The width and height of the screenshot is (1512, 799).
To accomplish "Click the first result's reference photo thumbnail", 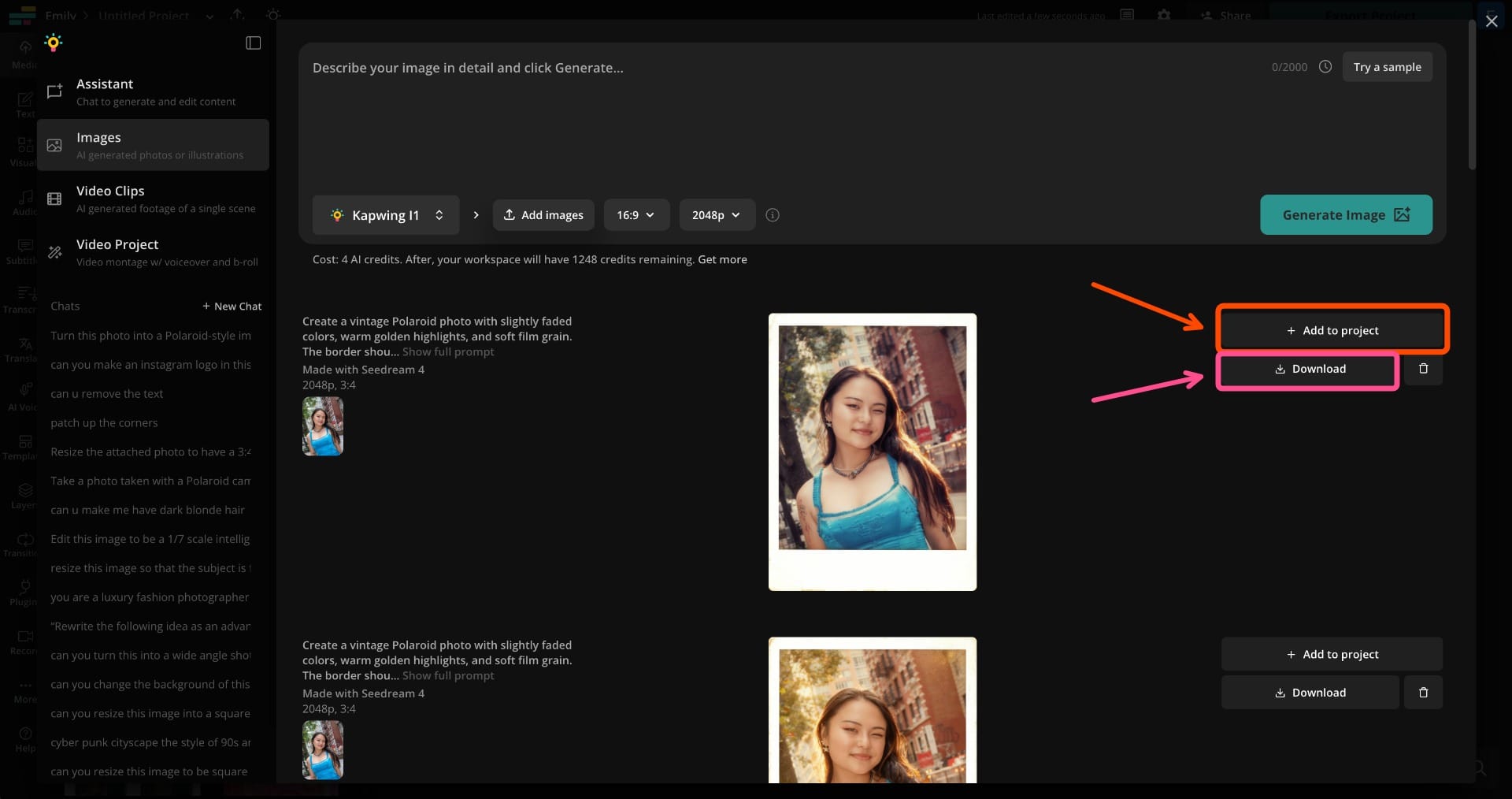I will [x=323, y=426].
